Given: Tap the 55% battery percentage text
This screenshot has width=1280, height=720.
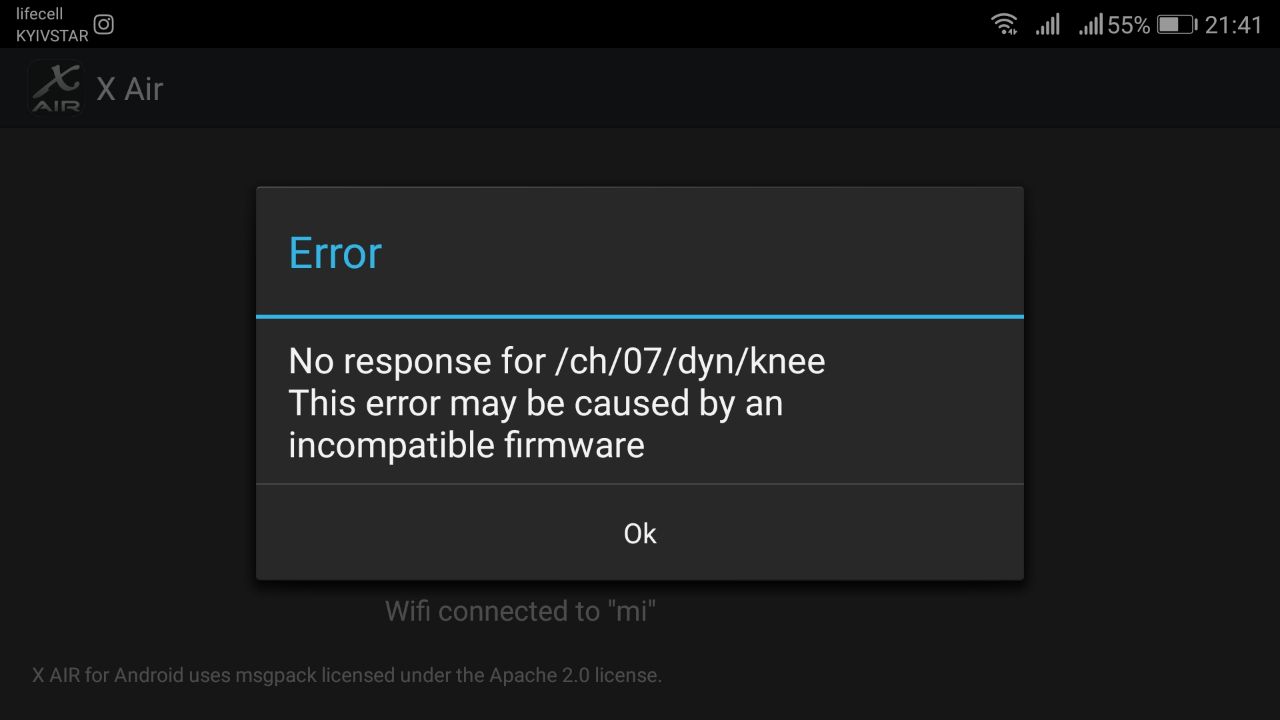Looking at the screenshot, I should point(1129,25).
